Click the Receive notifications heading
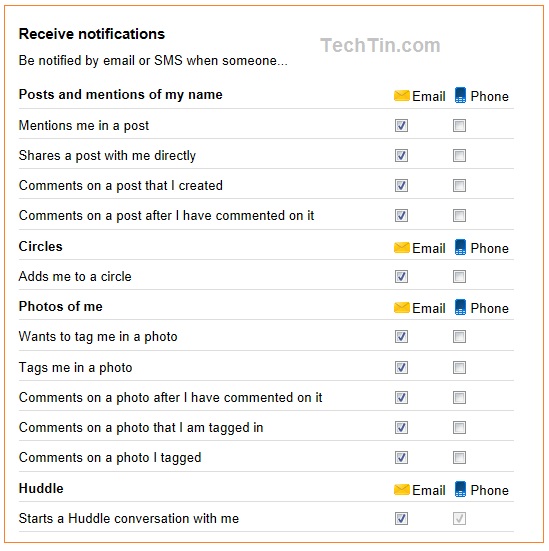Screen dimensions: 549x551 92,34
